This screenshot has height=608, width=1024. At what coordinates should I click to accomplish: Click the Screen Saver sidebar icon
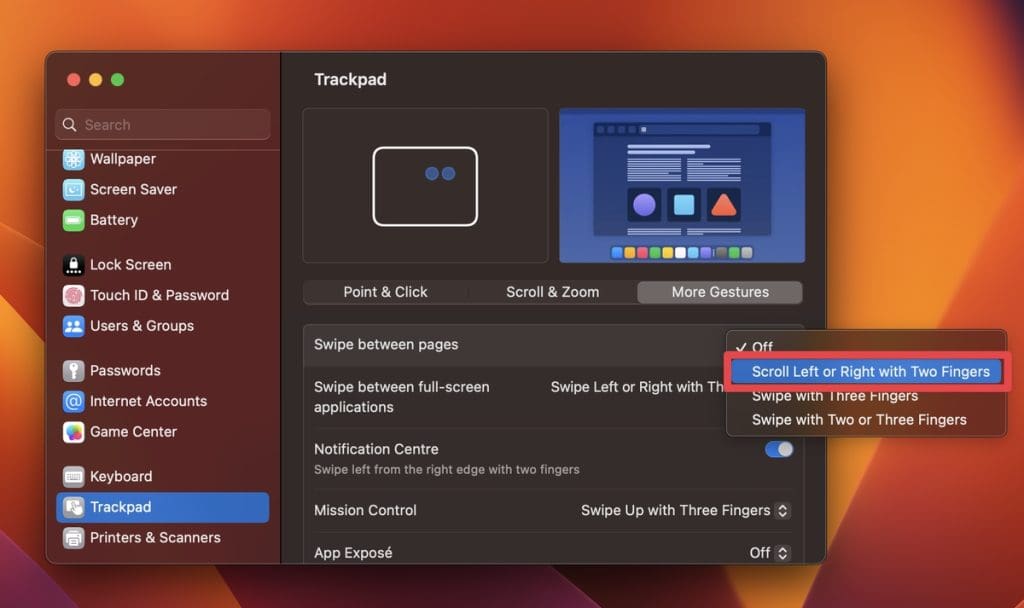(73, 189)
